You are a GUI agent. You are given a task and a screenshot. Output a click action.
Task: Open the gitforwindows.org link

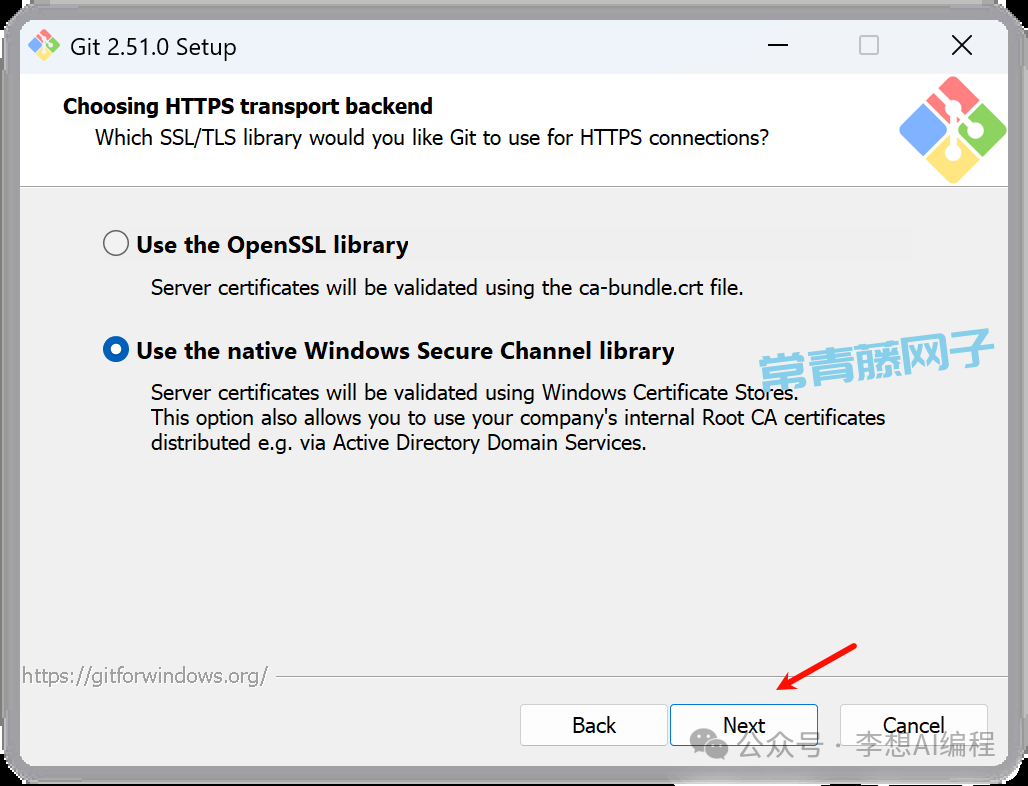145,676
